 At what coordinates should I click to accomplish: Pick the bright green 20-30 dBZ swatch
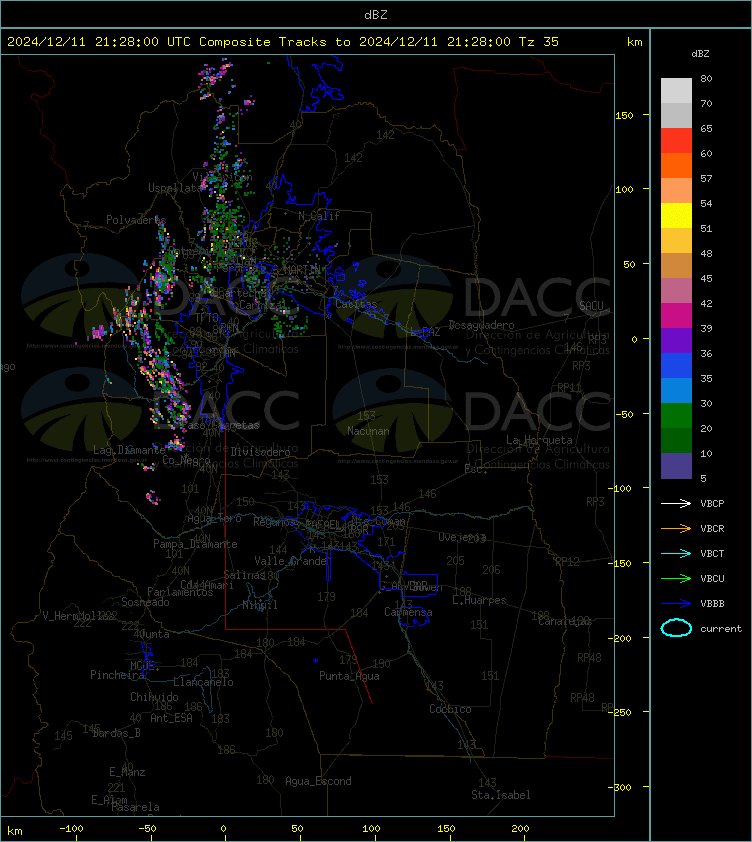point(676,416)
